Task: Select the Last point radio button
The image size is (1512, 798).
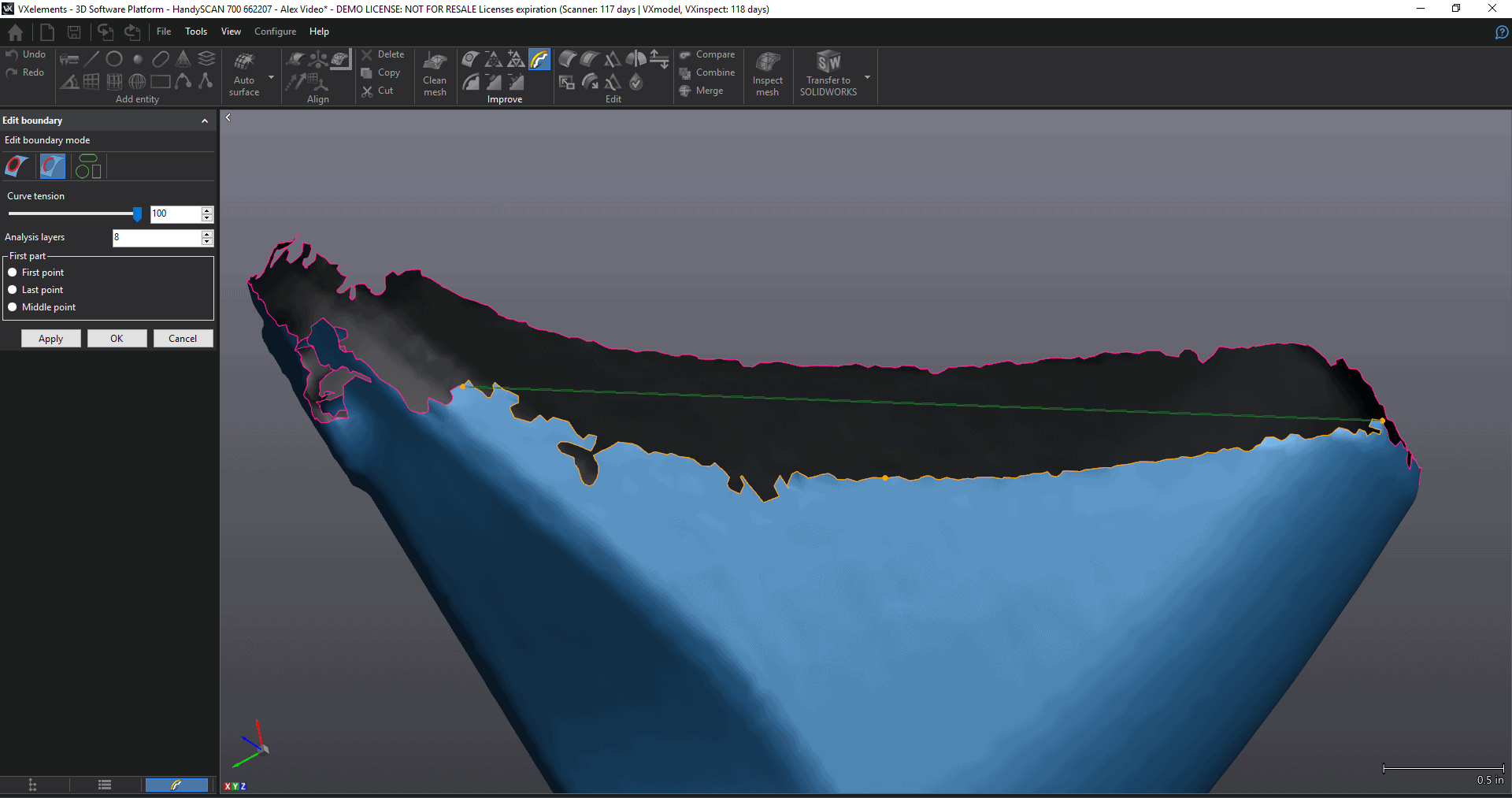Action: [x=13, y=290]
